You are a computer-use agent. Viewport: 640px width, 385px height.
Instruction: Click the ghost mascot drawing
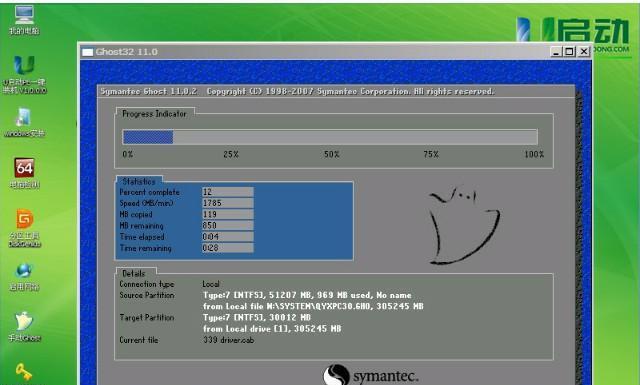coord(464,226)
